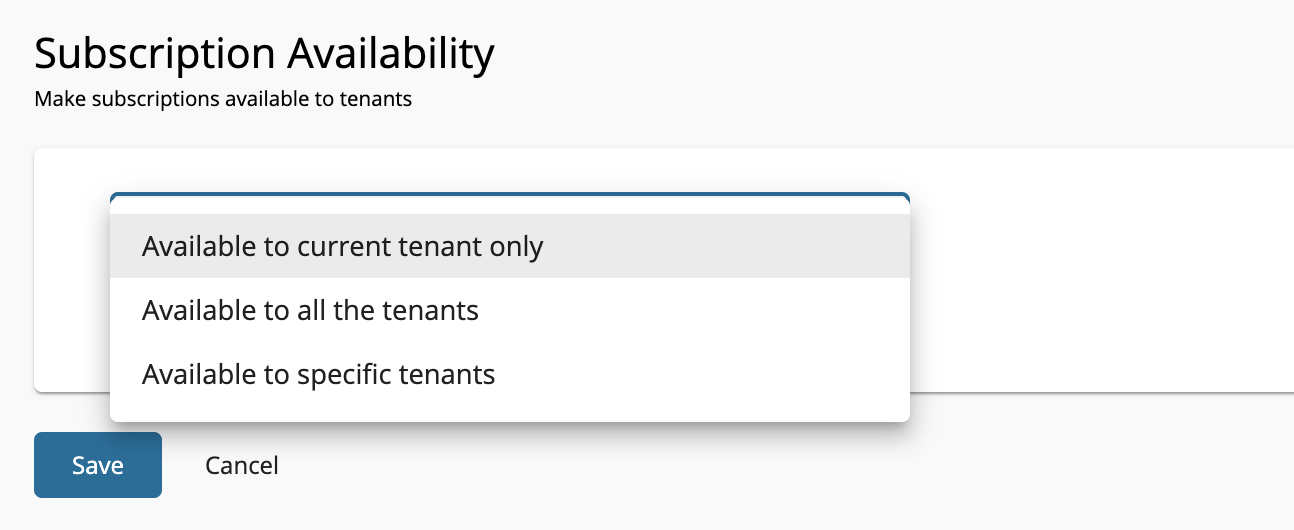1294x530 pixels.
Task: Select the middle option mentioning all tenants
Action: 310,311
